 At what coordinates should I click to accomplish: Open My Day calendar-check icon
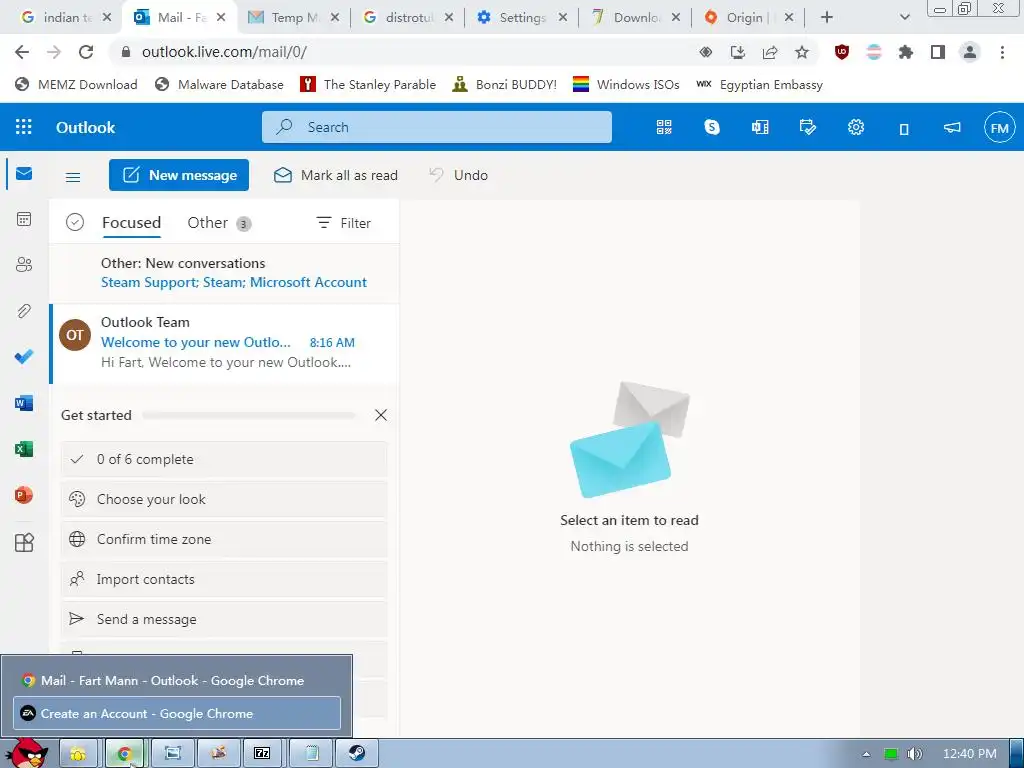pyautogui.click(x=808, y=127)
